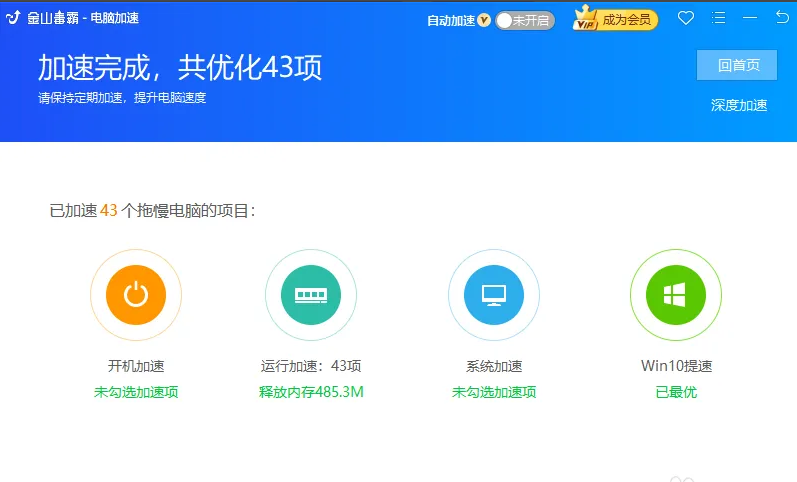Screen dimensions: 797x482
Task: Click the blue monitor icon for system acceleration
Action: click(493, 295)
